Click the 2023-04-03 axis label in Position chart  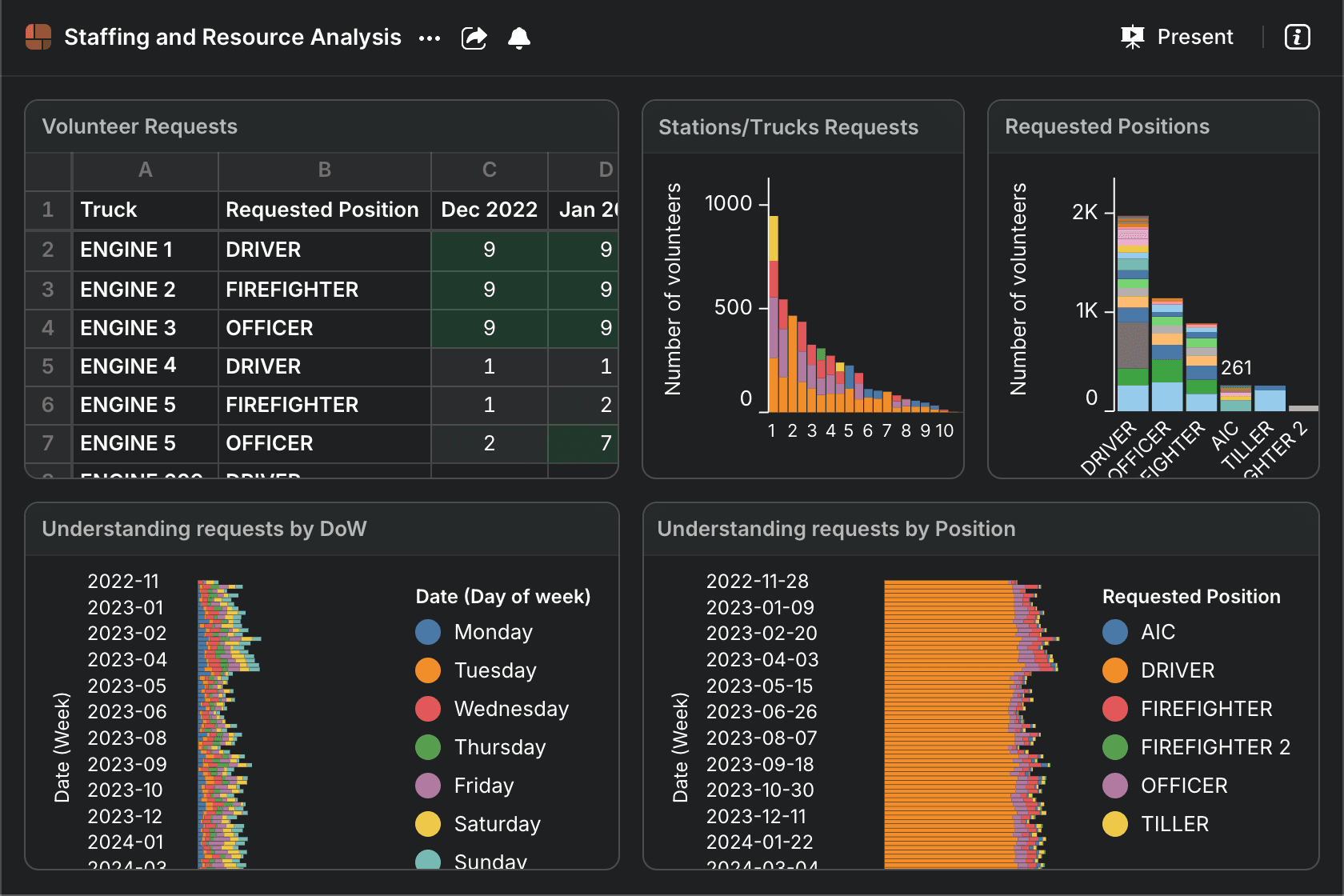(762, 660)
